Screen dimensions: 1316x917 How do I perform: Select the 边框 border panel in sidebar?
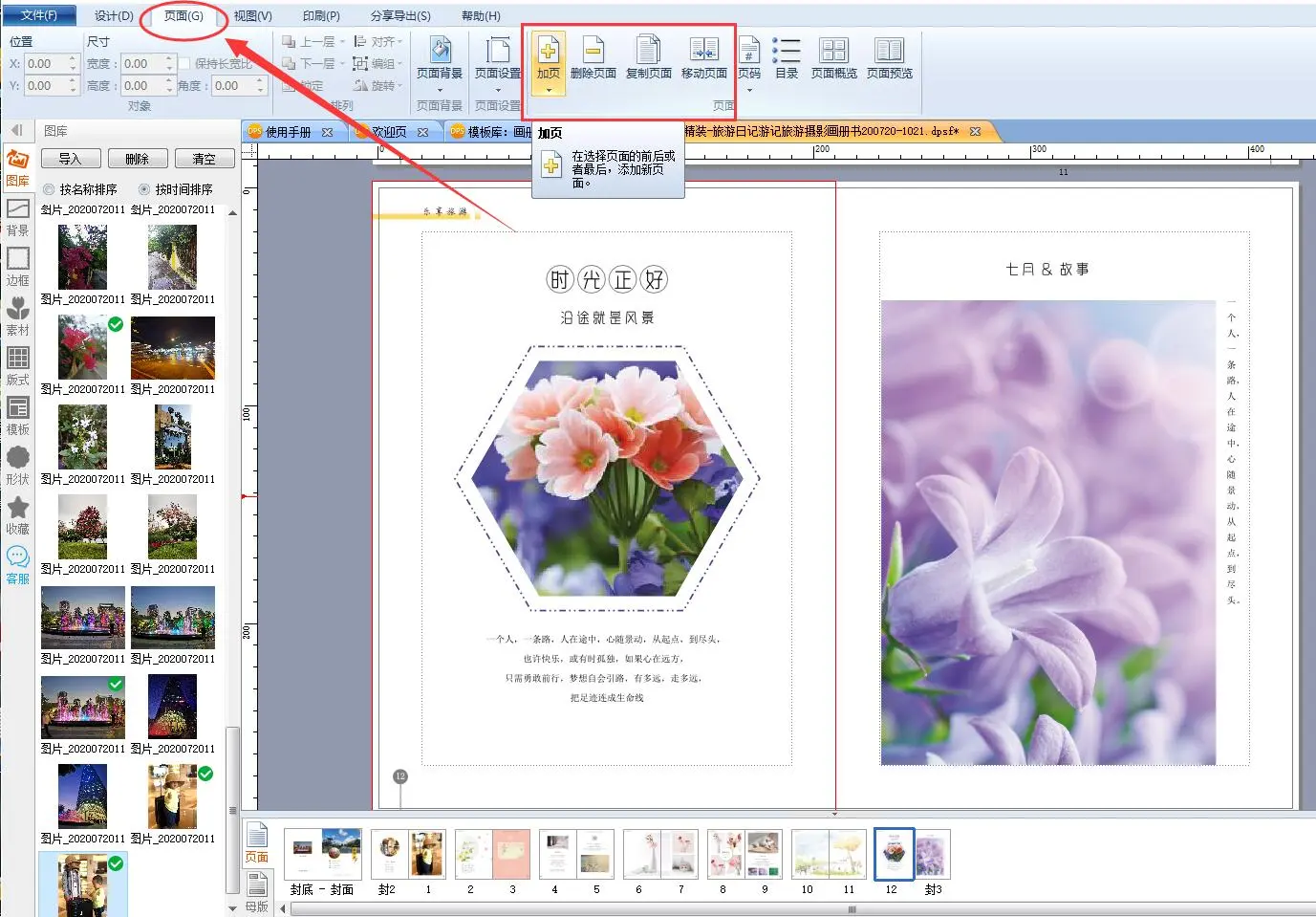(x=18, y=267)
